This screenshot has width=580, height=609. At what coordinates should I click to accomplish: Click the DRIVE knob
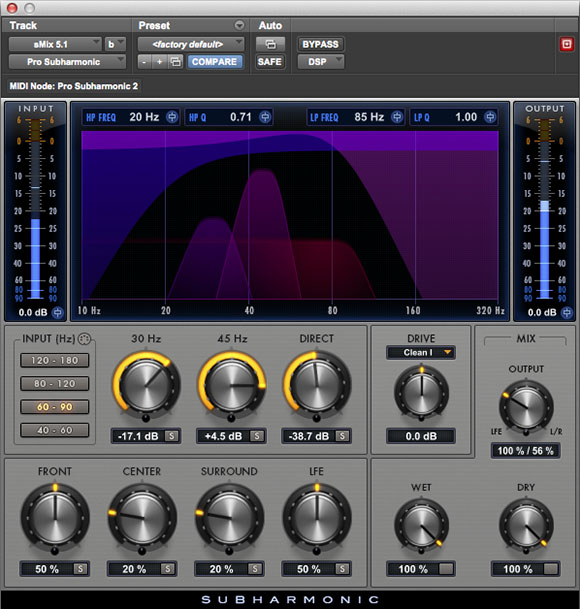coord(422,393)
